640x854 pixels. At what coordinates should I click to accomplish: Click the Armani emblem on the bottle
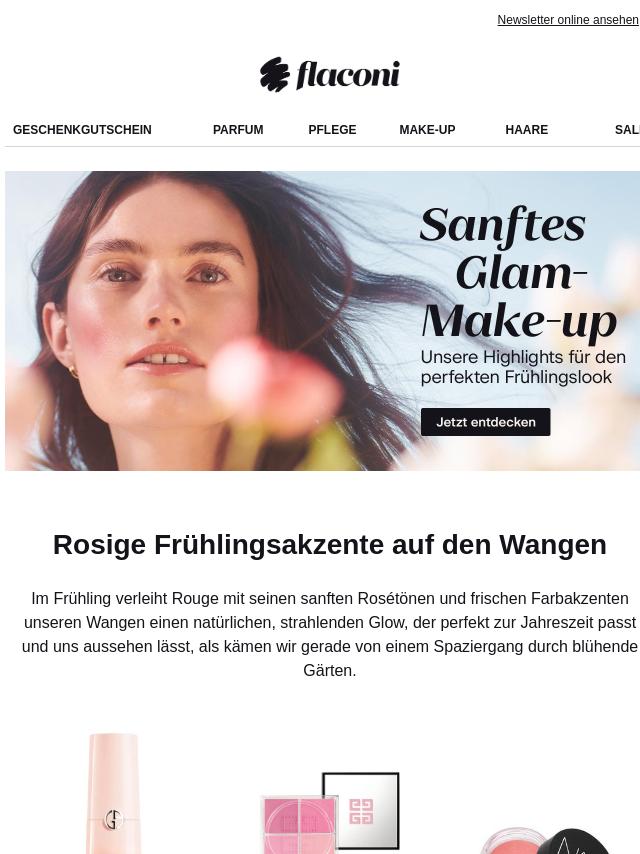[x=113, y=819]
